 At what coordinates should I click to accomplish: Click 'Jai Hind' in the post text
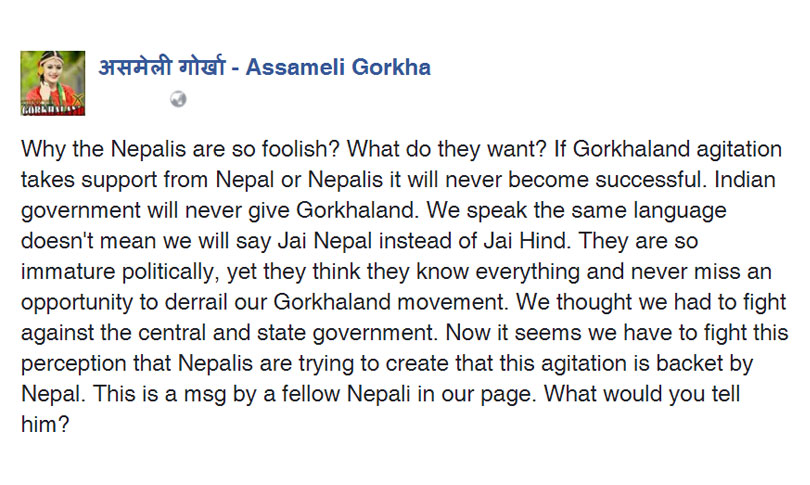click(x=527, y=241)
